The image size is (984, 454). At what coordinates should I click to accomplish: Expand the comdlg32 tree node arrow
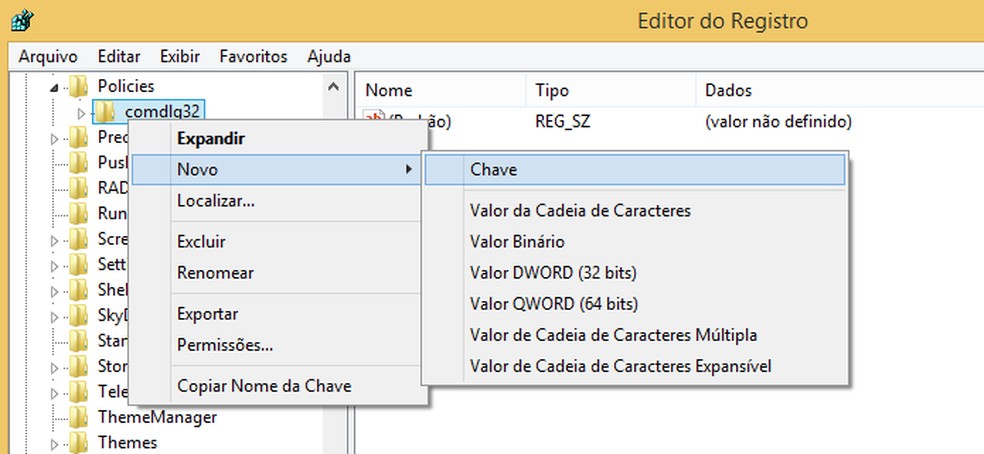[x=82, y=112]
